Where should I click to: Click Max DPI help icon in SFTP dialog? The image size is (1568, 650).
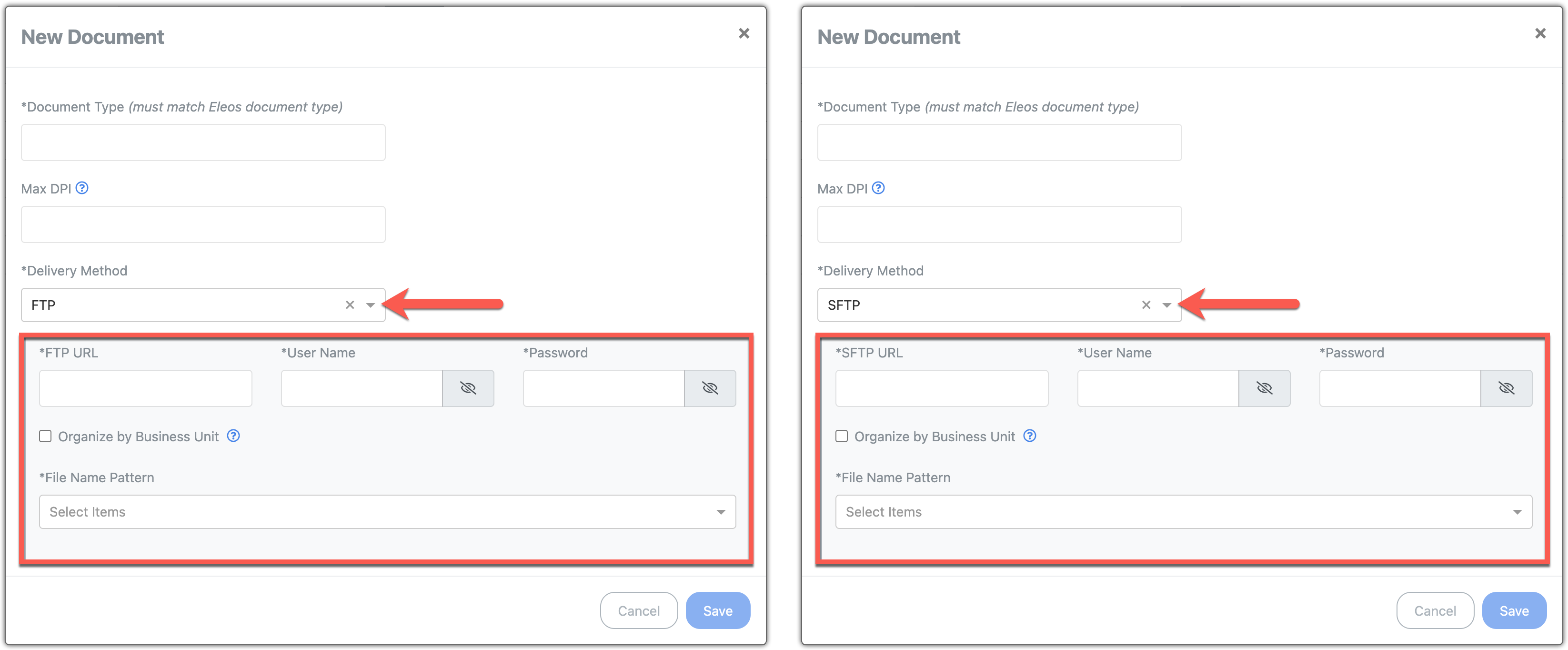click(878, 188)
